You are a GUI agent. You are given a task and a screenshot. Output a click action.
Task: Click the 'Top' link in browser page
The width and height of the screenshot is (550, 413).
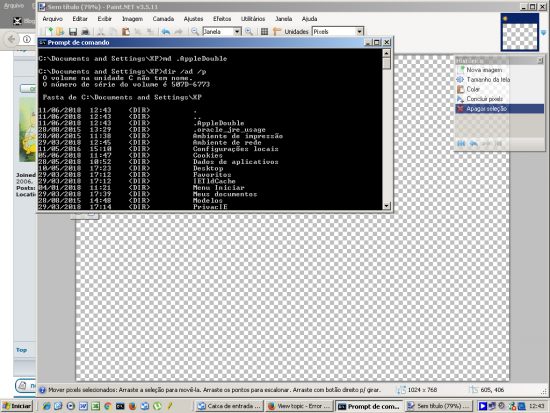tap(21, 350)
